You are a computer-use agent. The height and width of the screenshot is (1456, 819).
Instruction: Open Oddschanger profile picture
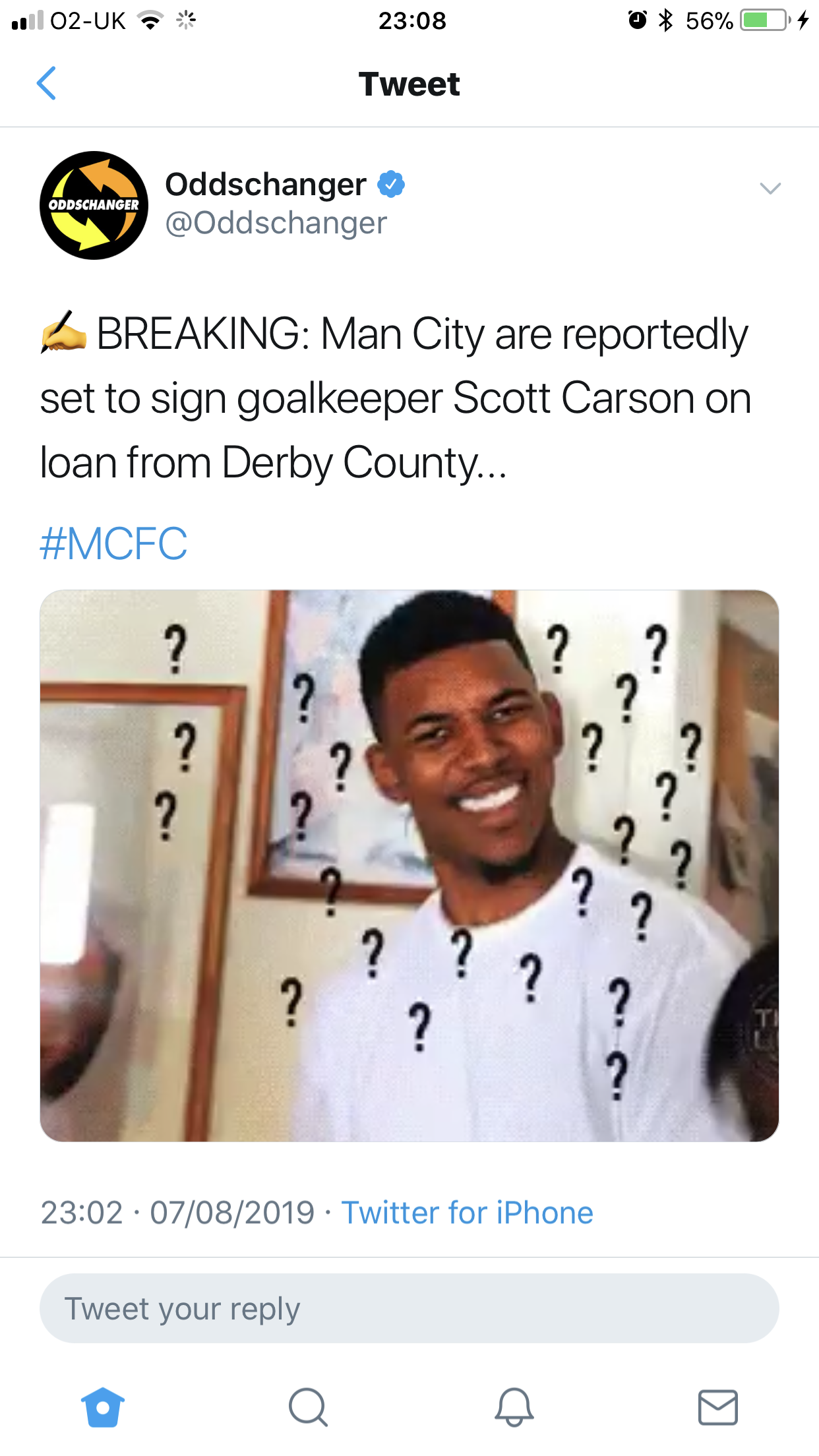[94, 205]
